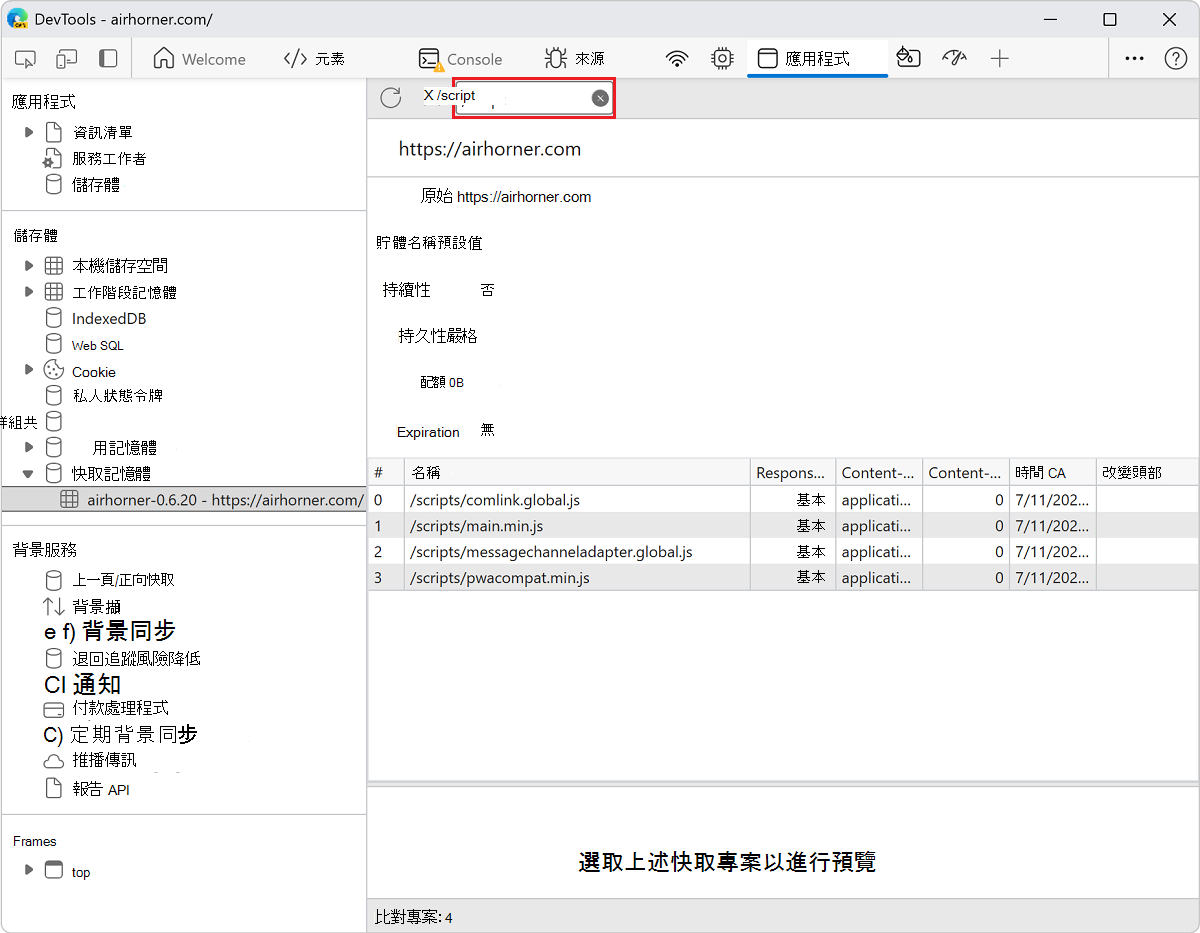The image size is (1200, 933).
Task: Switch to the 元素 tab
Action: point(314,59)
